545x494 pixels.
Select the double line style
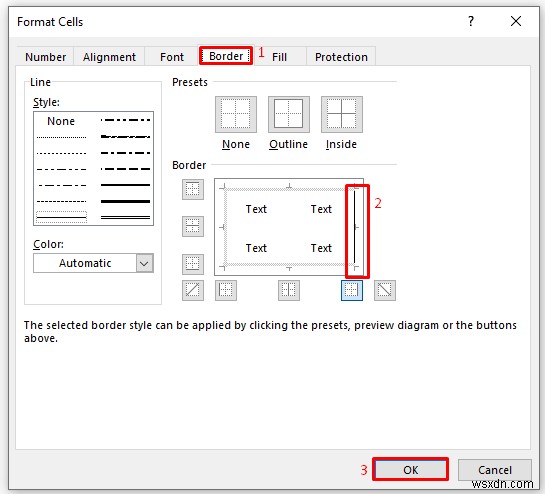point(125,218)
